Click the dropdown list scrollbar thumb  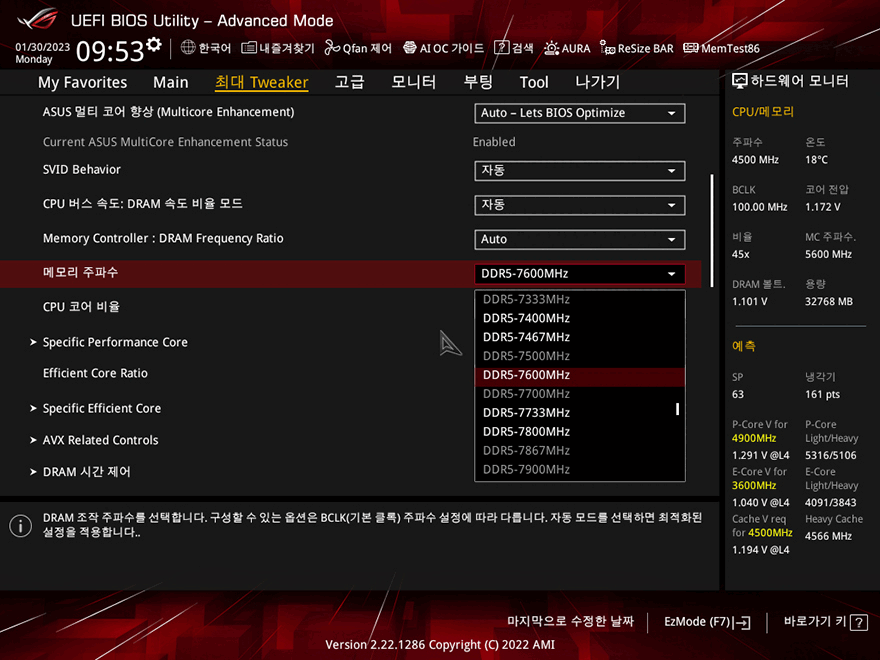point(677,409)
